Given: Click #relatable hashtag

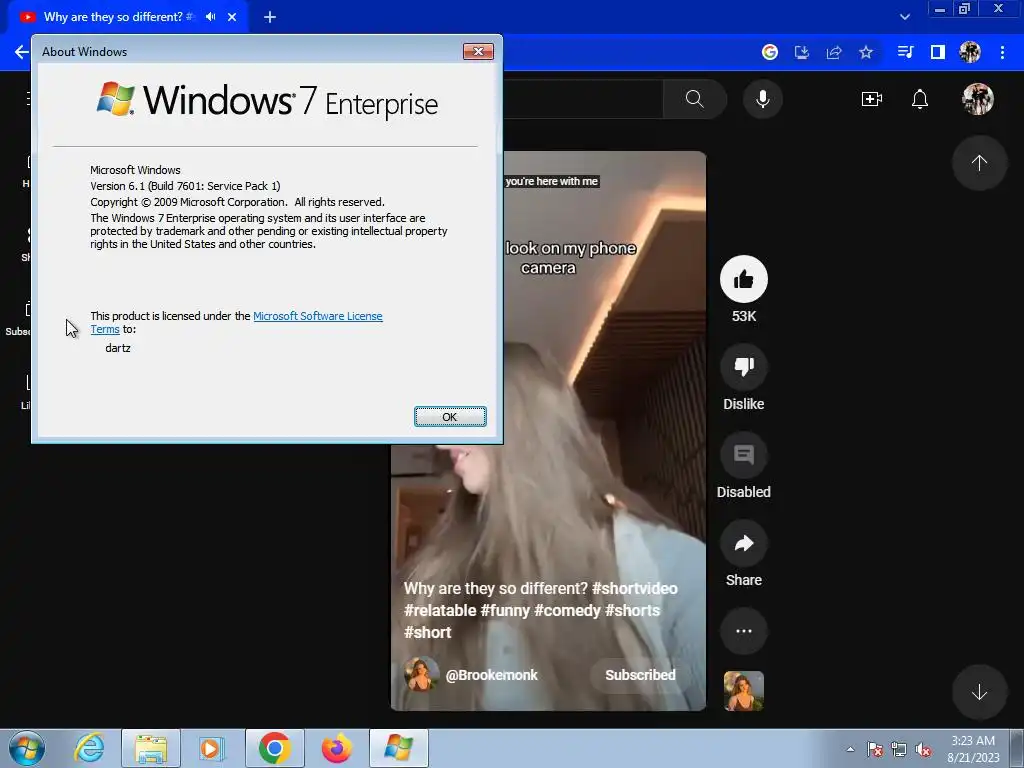Looking at the screenshot, I should tap(440, 611).
